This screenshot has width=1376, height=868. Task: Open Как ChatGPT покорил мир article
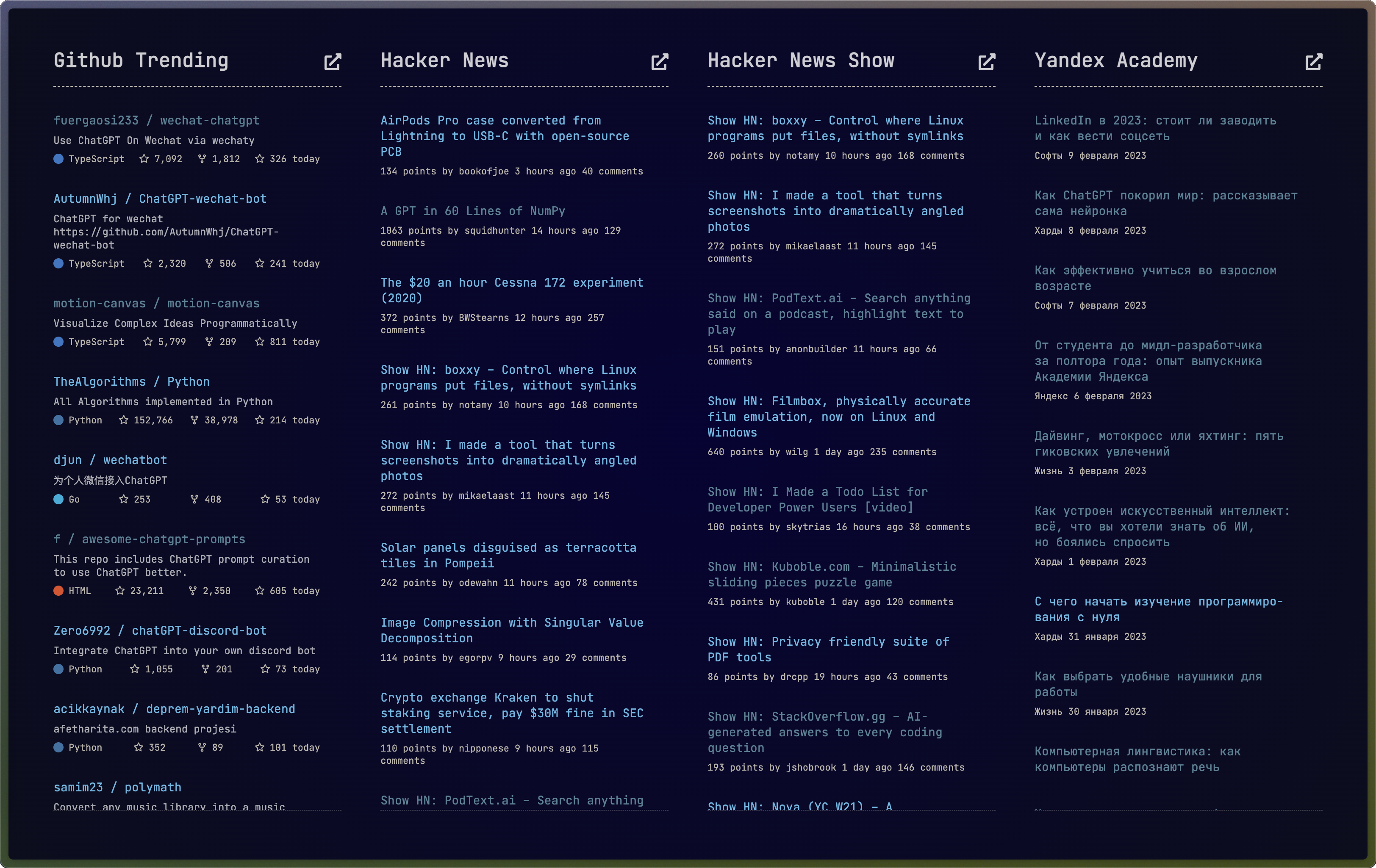(x=1166, y=203)
